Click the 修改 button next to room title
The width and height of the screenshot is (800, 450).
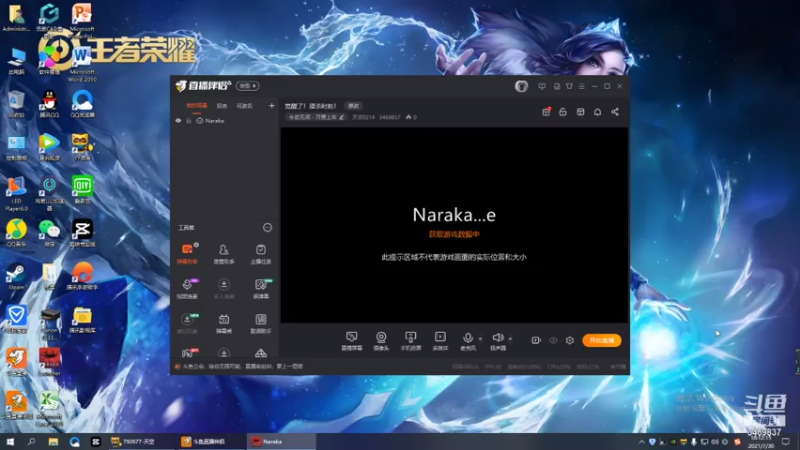pos(353,106)
